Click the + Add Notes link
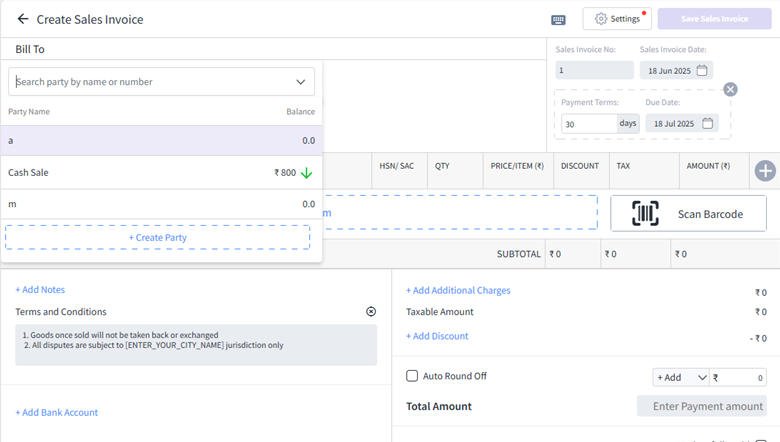 (40, 290)
